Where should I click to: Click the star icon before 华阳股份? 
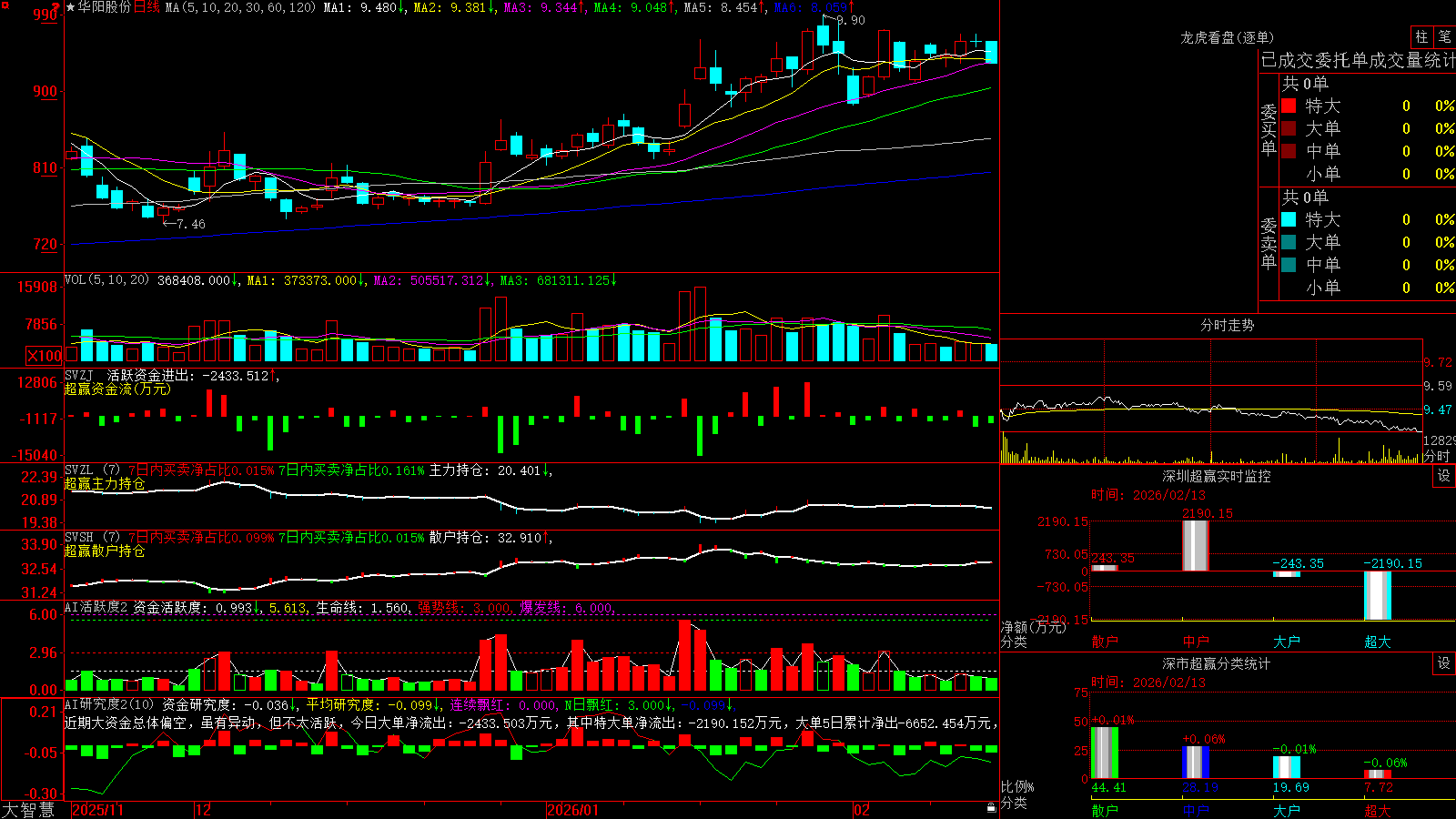(x=71, y=7)
